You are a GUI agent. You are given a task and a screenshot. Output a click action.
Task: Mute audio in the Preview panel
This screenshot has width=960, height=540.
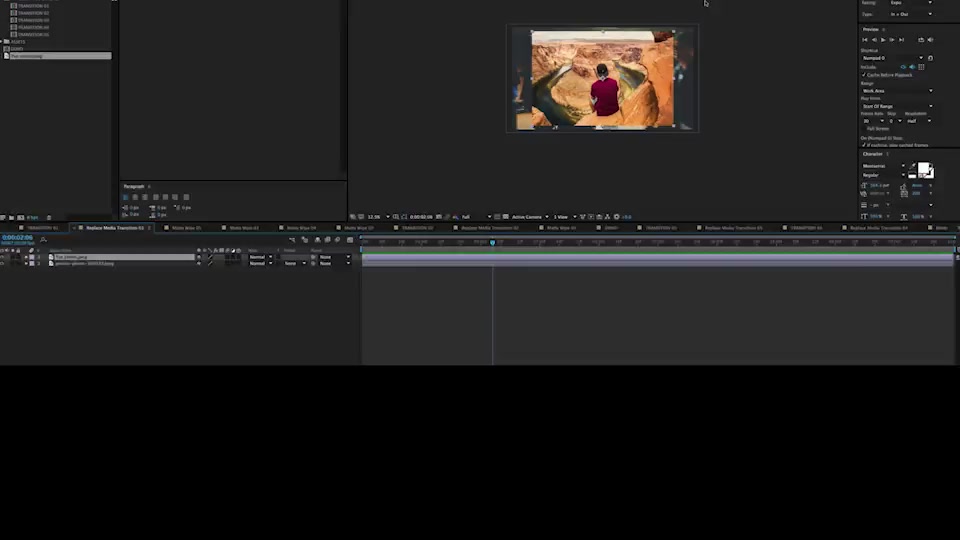pos(931,40)
